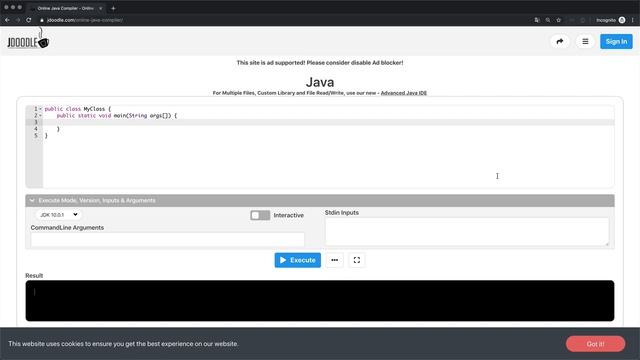The image size is (640, 360).
Task: Fold the main method at line 2
Action: click(40, 116)
